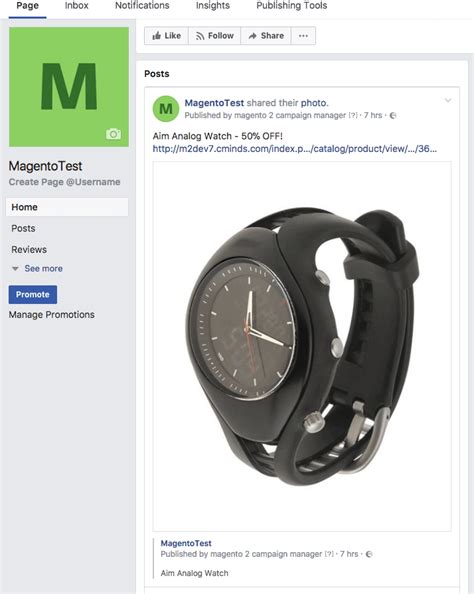The image size is (474, 594).
Task: Open the post options chevron dropdown
Action: (448, 100)
